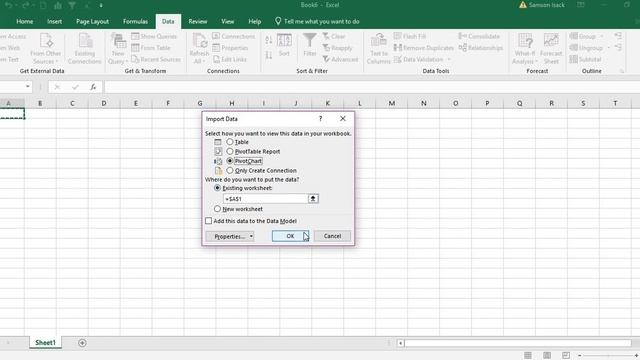Enable Add this data to Data Model

[x=209, y=221]
